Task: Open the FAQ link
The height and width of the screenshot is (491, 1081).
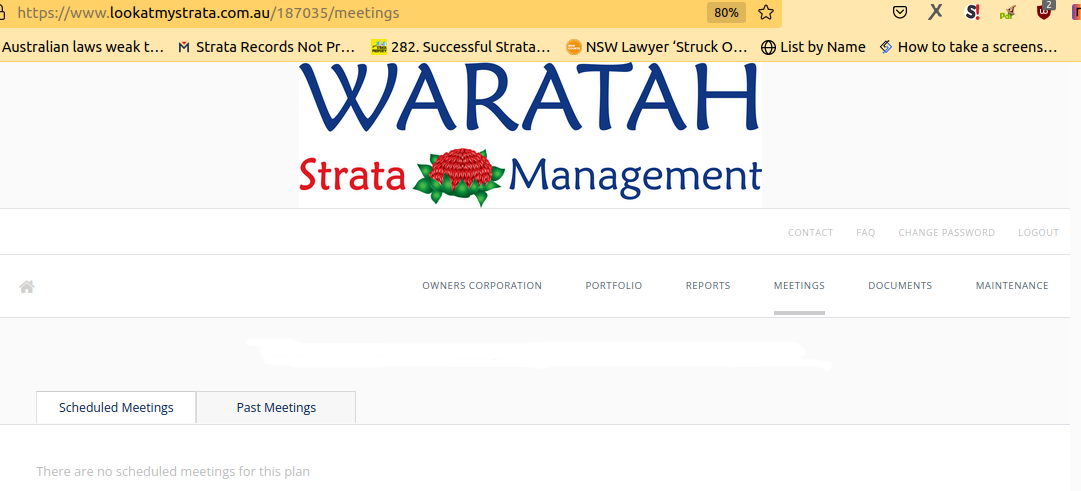Action: click(x=865, y=232)
